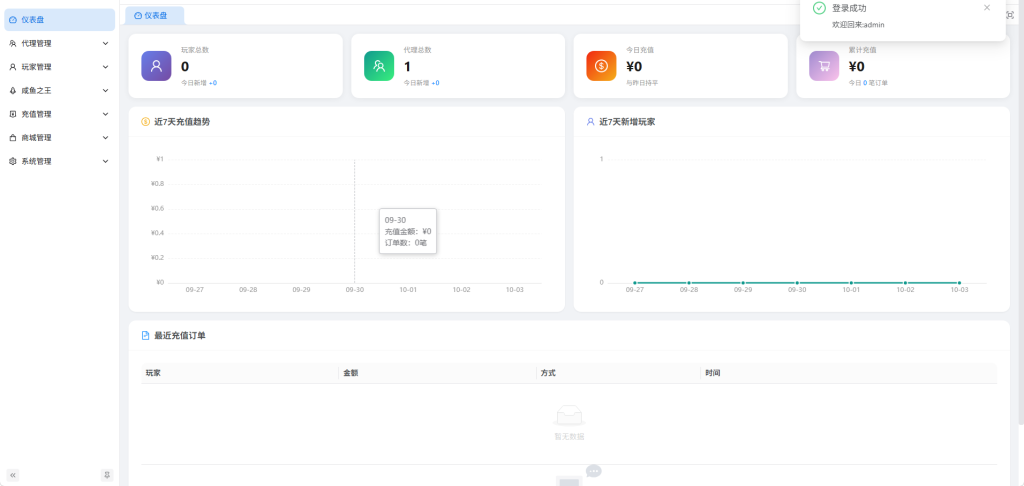Screen dimensions: 1024x486
Task: Click the fullscreen icon at top right
Action: (1010, 15)
